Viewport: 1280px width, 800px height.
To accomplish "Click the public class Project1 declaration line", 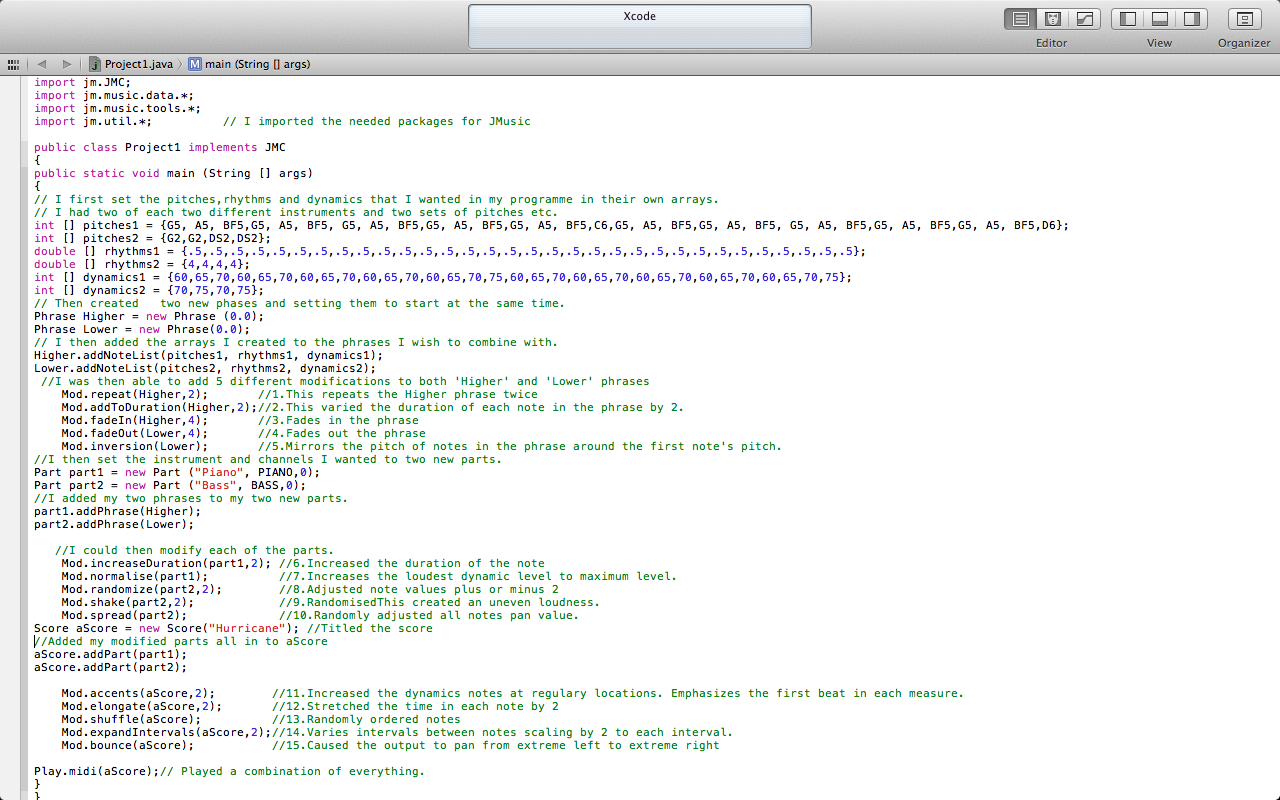I will coord(160,147).
